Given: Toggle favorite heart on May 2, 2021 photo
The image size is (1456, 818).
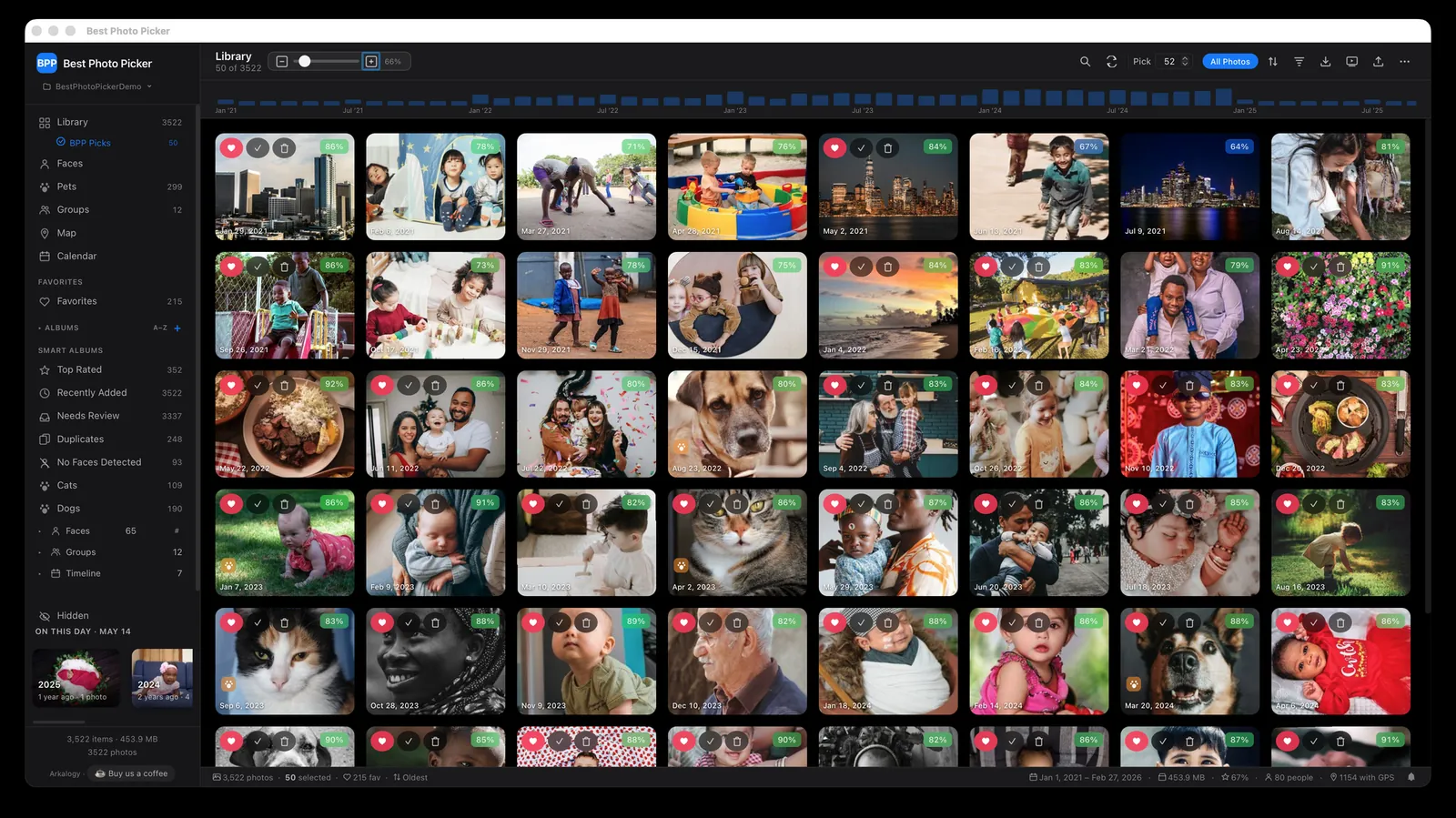Looking at the screenshot, I should [834, 147].
